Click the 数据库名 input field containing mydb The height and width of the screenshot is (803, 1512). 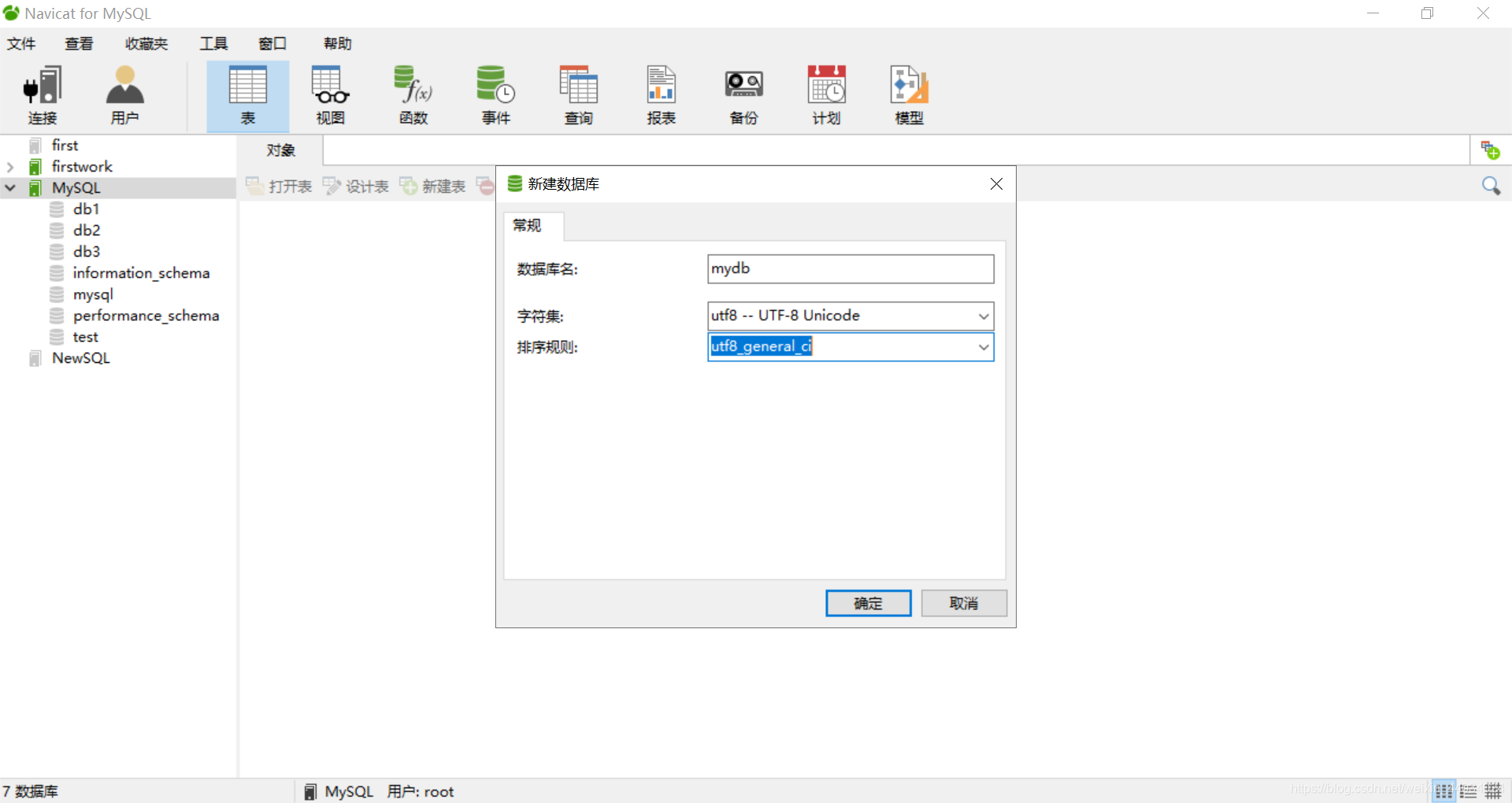(x=850, y=268)
